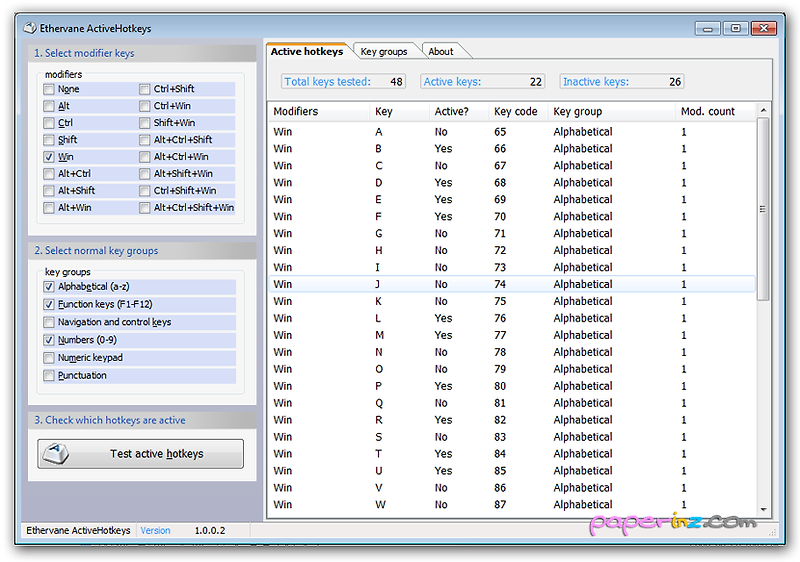
Task: Click the Key group column header
Action: [612, 111]
